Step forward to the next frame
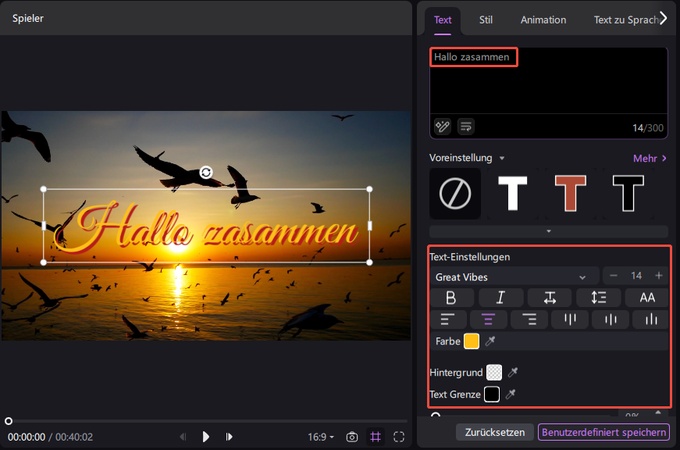The image size is (680, 450). (229, 437)
